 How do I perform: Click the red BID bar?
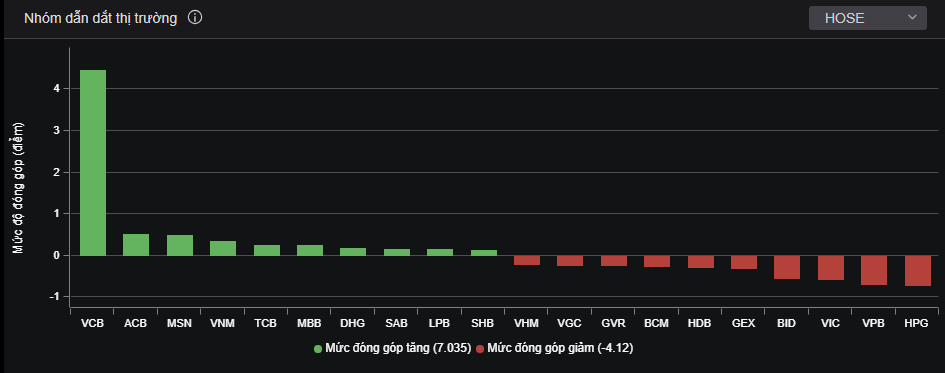787,268
